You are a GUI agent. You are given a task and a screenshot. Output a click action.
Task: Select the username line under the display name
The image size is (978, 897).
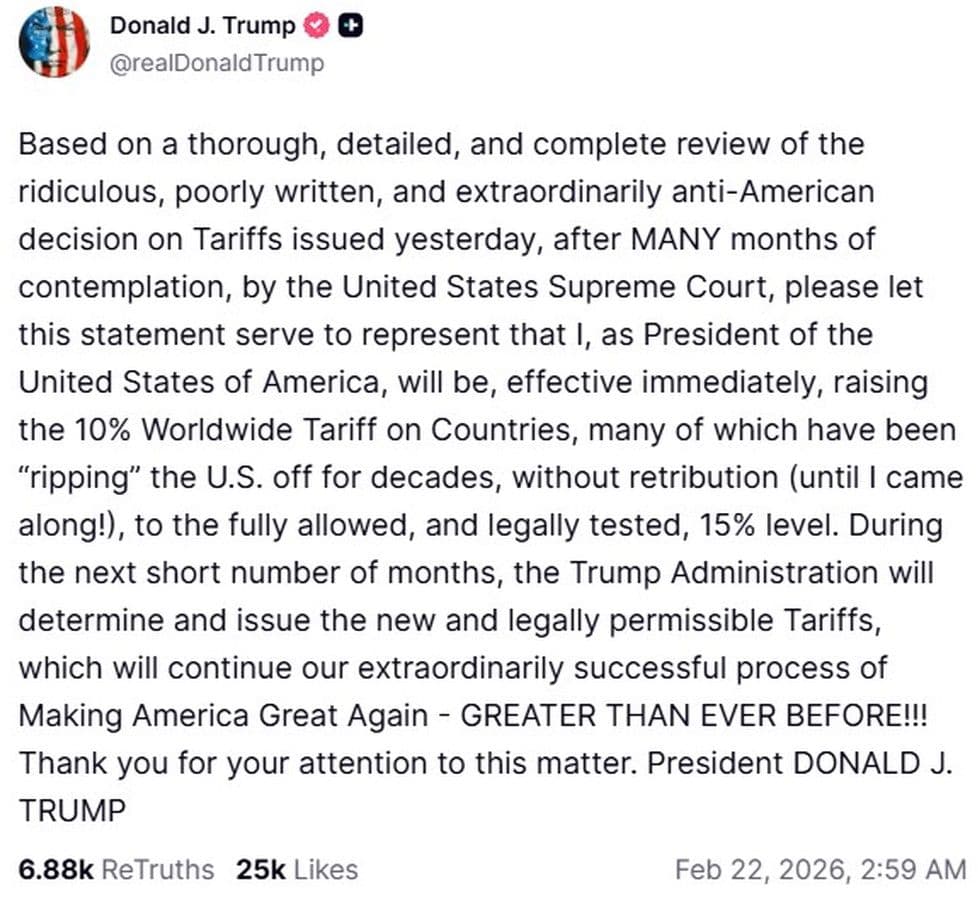[216, 62]
